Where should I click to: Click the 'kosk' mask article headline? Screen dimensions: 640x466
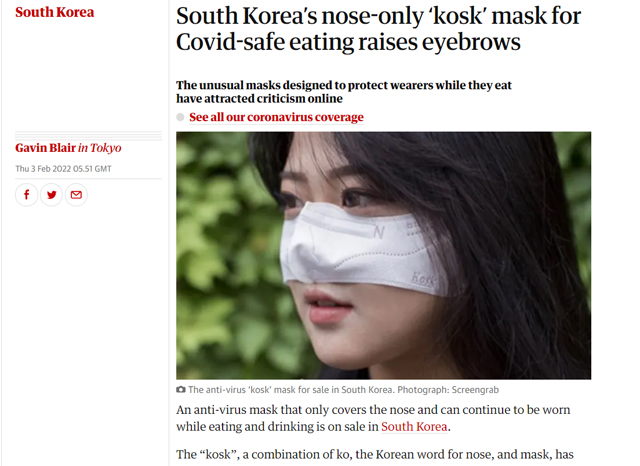click(x=378, y=29)
